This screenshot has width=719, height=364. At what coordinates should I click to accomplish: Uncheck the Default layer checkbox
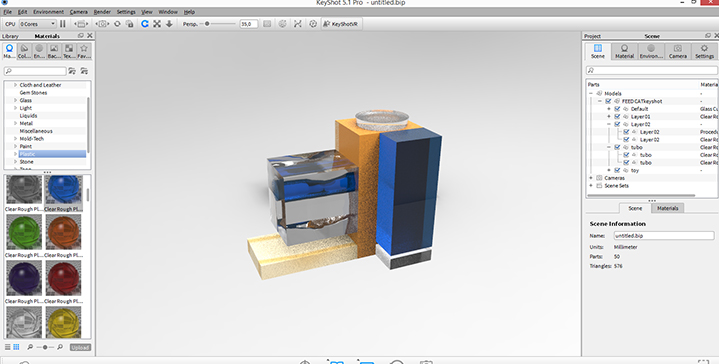(617, 109)
